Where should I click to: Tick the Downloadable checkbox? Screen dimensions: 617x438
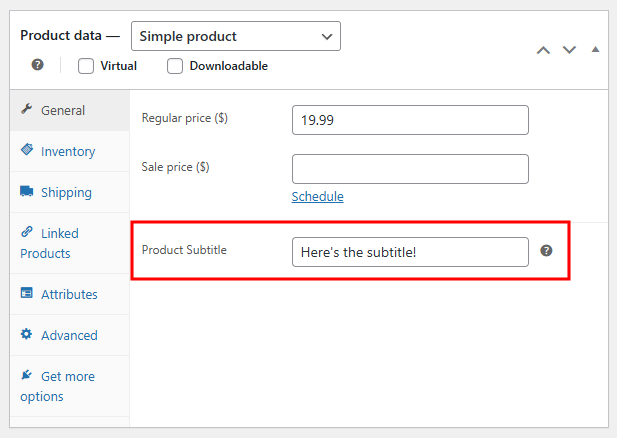(175, 66)
